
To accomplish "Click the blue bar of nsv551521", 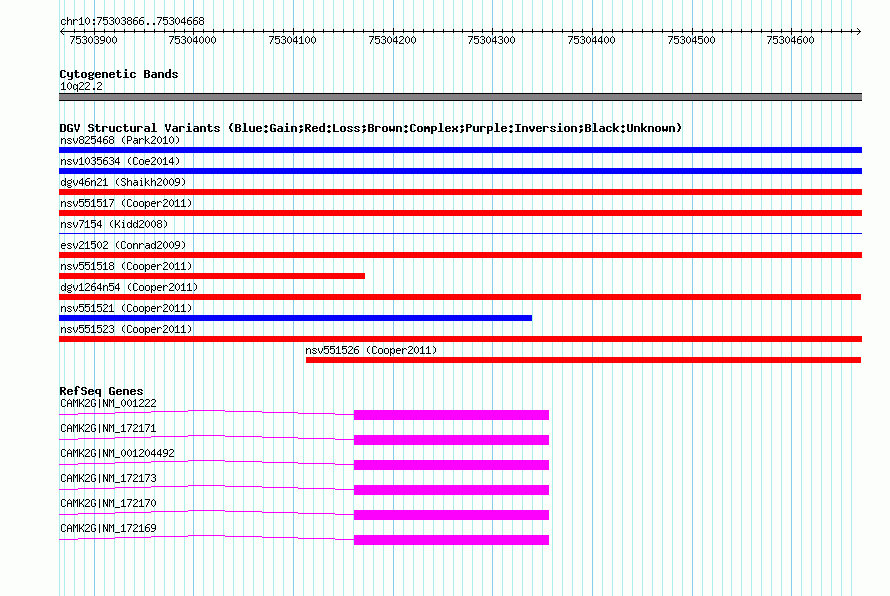I will [x=295, y=318].
